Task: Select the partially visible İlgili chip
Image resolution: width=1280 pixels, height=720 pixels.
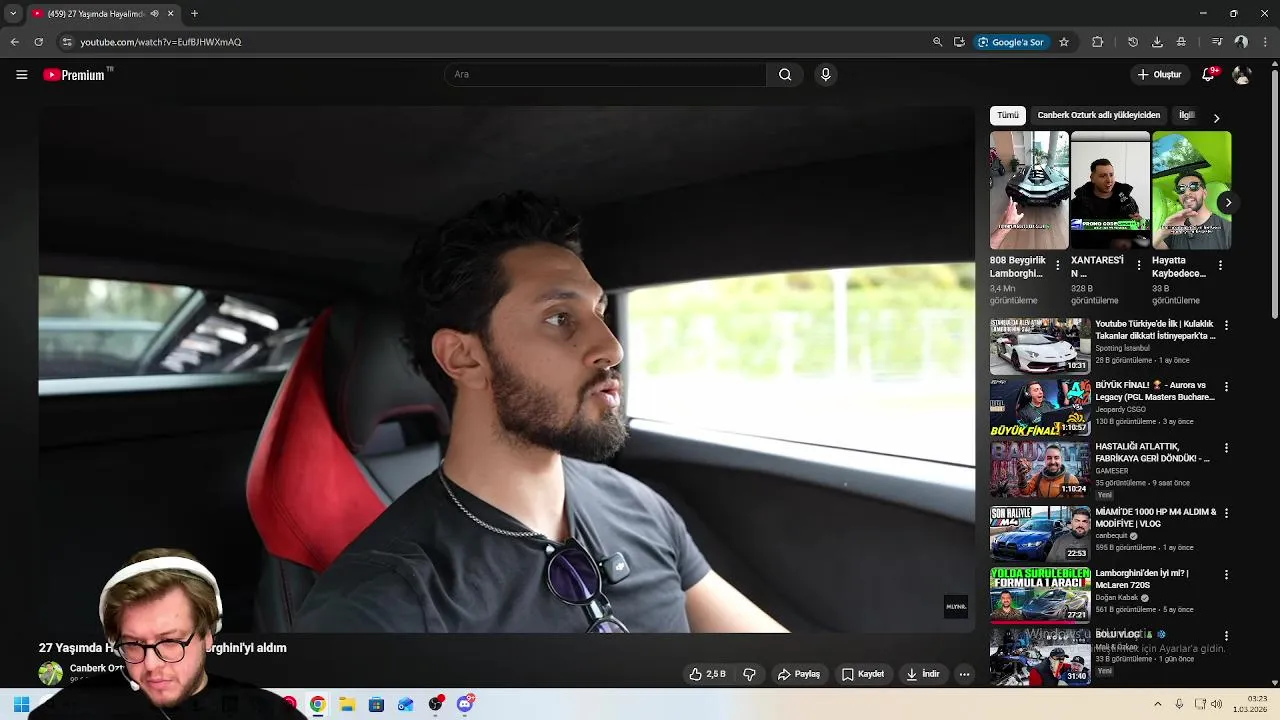Action: (1188, 115)
